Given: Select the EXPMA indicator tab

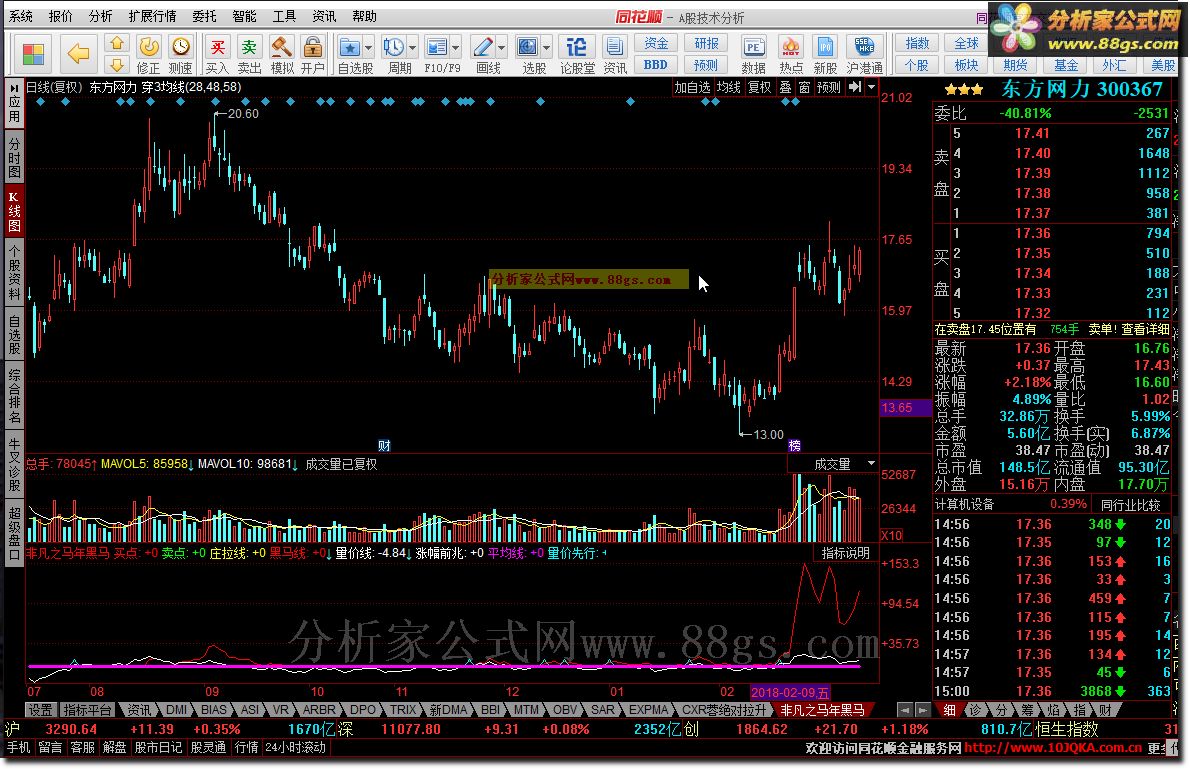Looking at the screenshot, I should [649, 710].
